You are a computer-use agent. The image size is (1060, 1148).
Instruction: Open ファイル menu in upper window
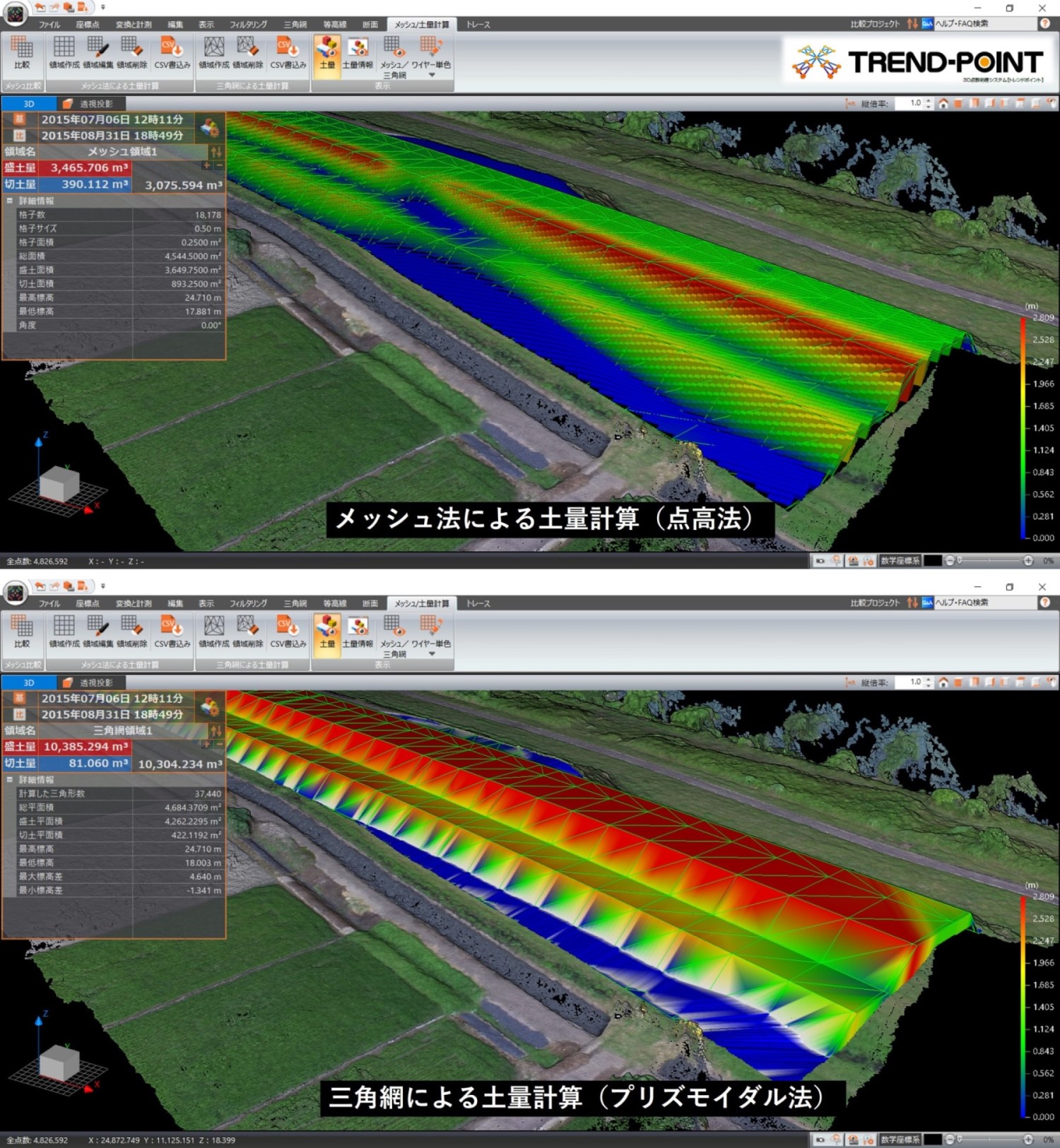[49, 25]
